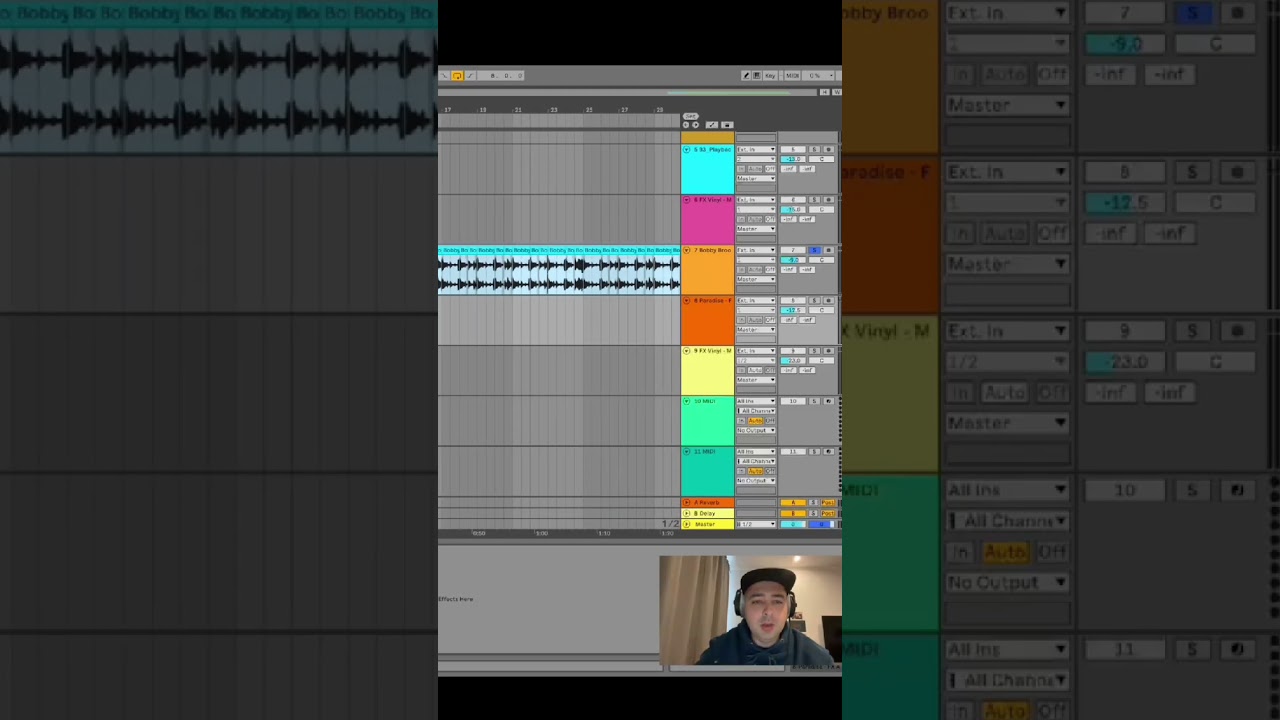This screenshot has width=1280, height=720.
Task: Click the automation mode icon below Set
Action: click(x=712, y=125)
